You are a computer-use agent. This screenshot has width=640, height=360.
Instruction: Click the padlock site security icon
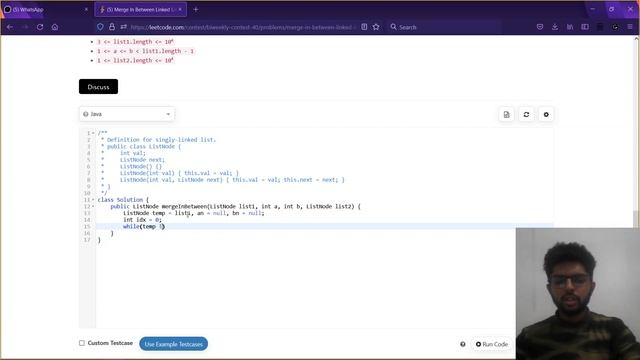111,27
